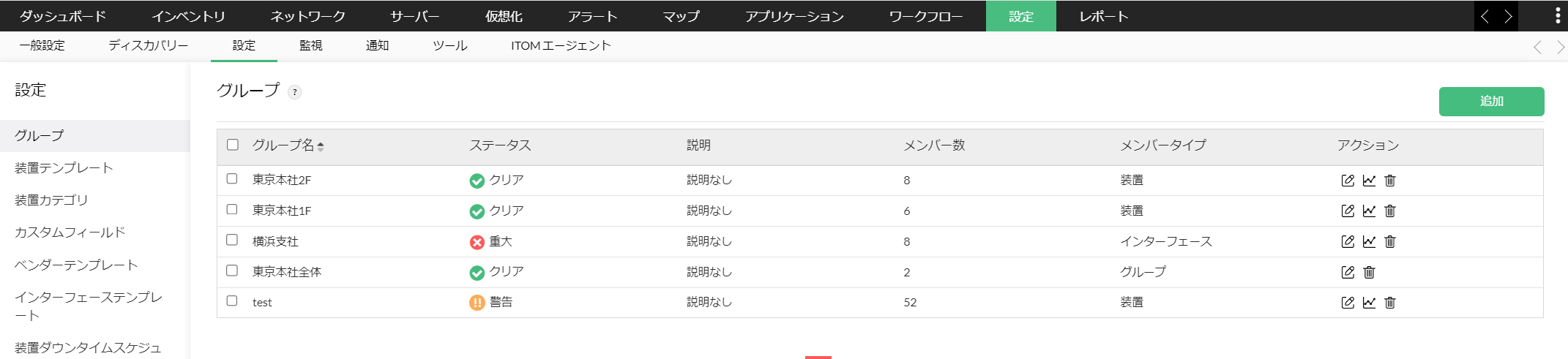
Task: Check the 東京本社2F row checkbox
Action: coord(232,179)
